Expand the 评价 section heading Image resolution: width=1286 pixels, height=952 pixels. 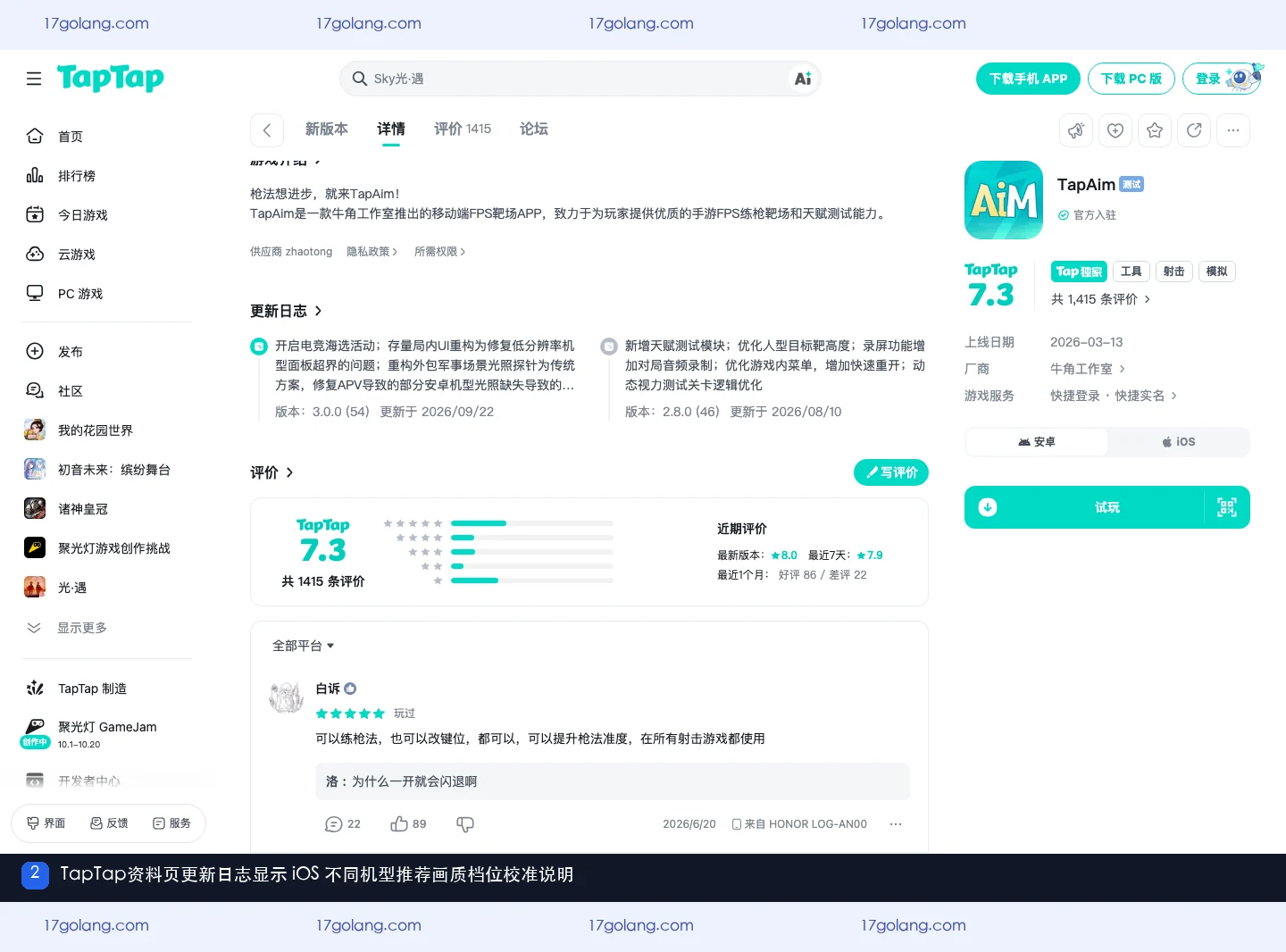pyautogui.click(x=271, y=472)
